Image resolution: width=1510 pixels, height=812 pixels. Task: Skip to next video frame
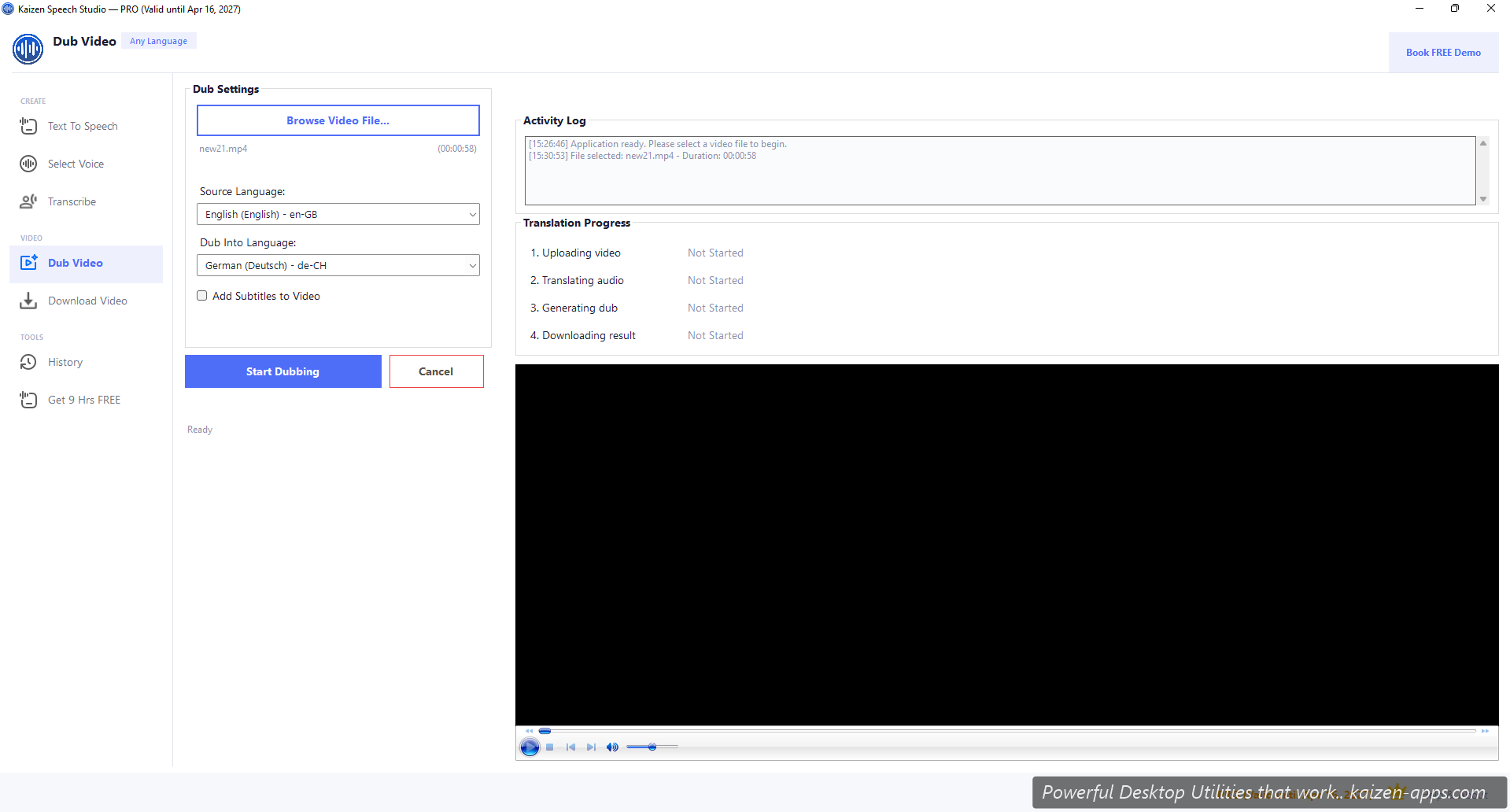(x=590, y=747)
